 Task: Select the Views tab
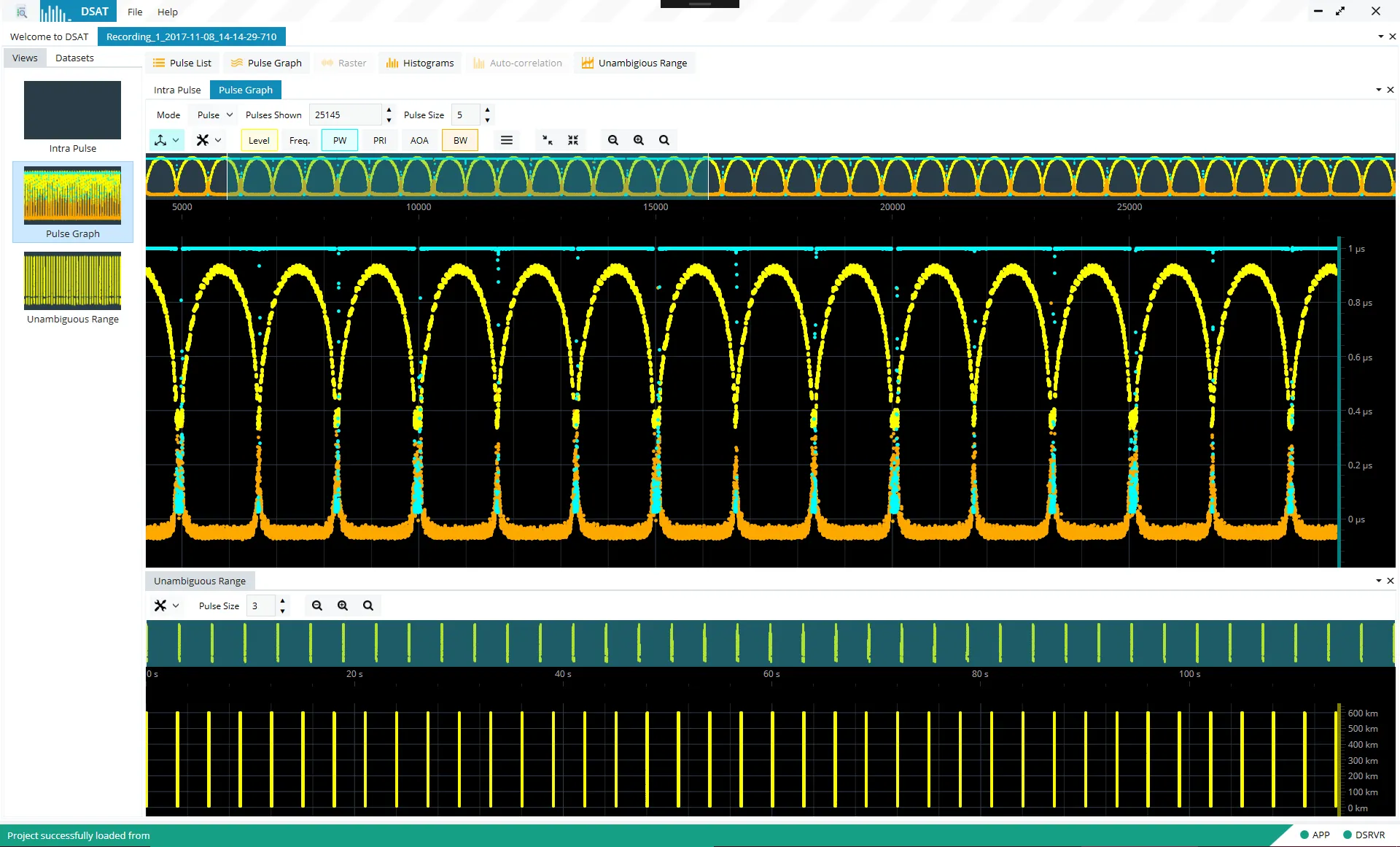tap(25, 58)
